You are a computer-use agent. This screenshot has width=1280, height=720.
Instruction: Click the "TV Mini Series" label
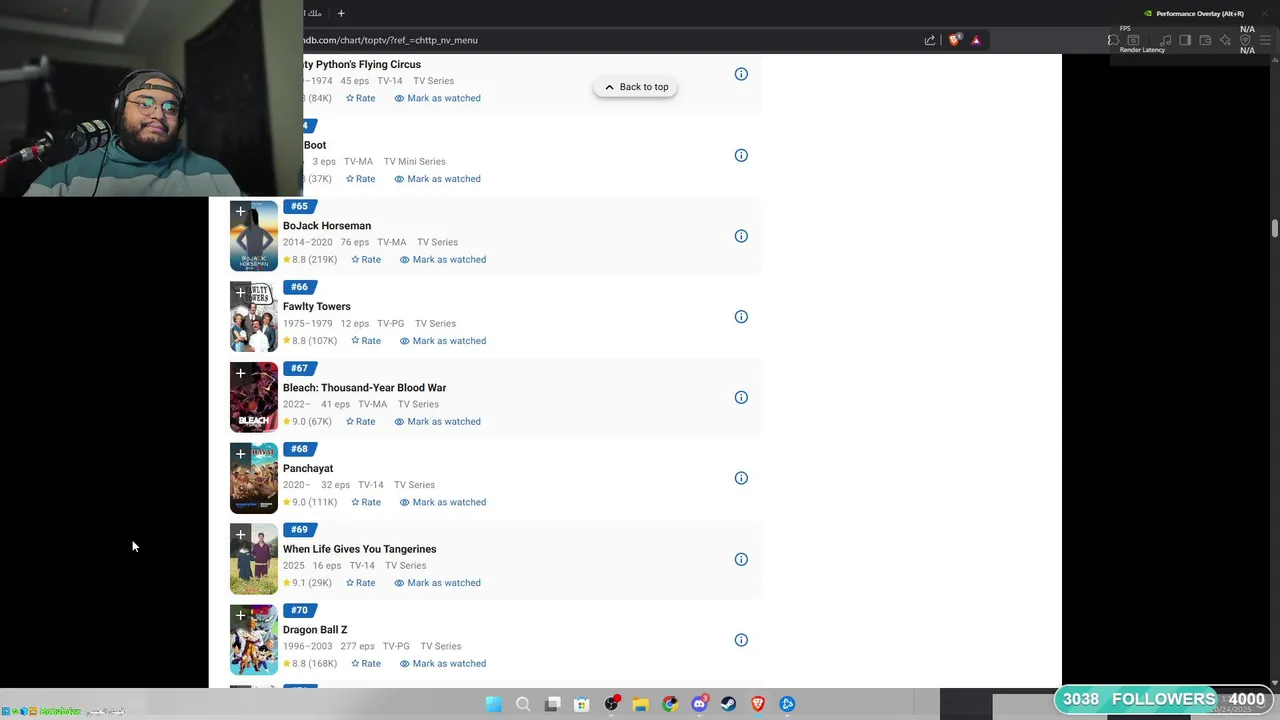click(414, 162)
